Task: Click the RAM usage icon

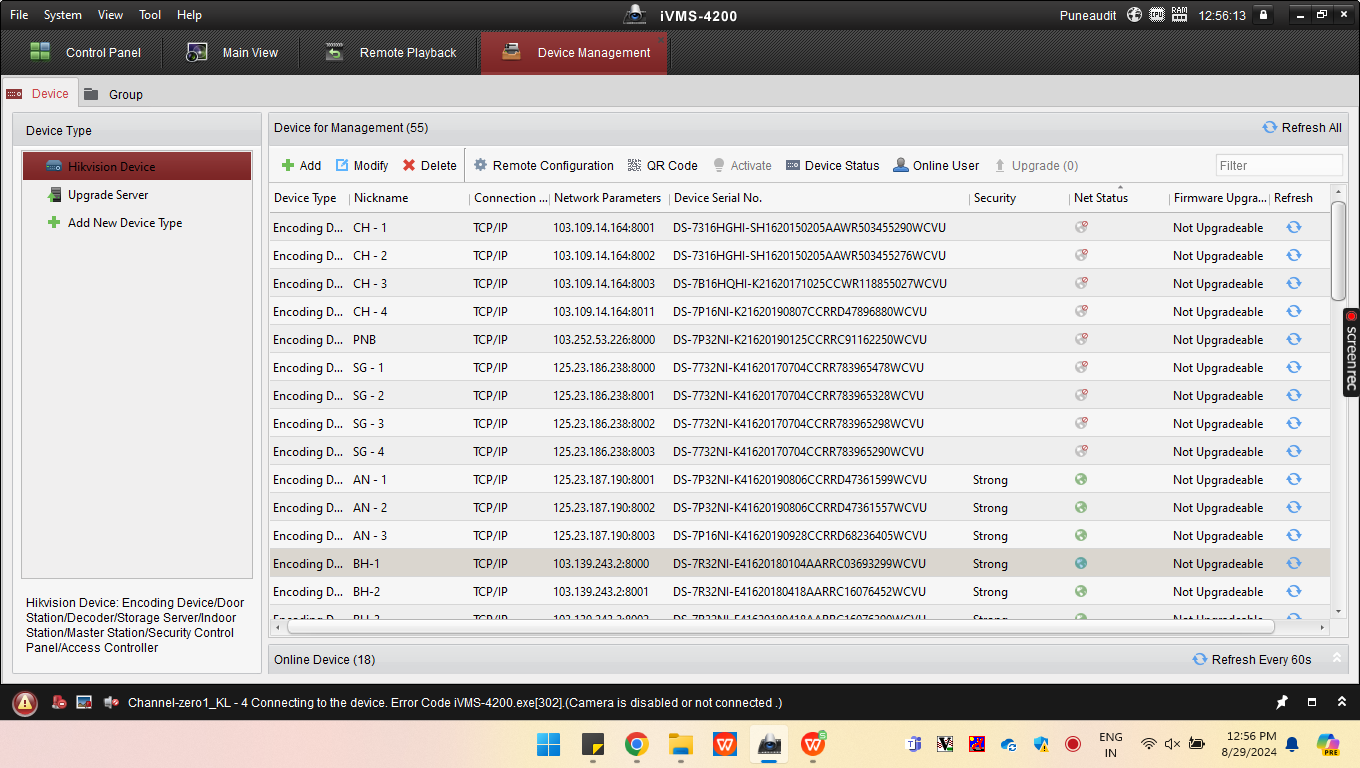Action: [1180, 15]
